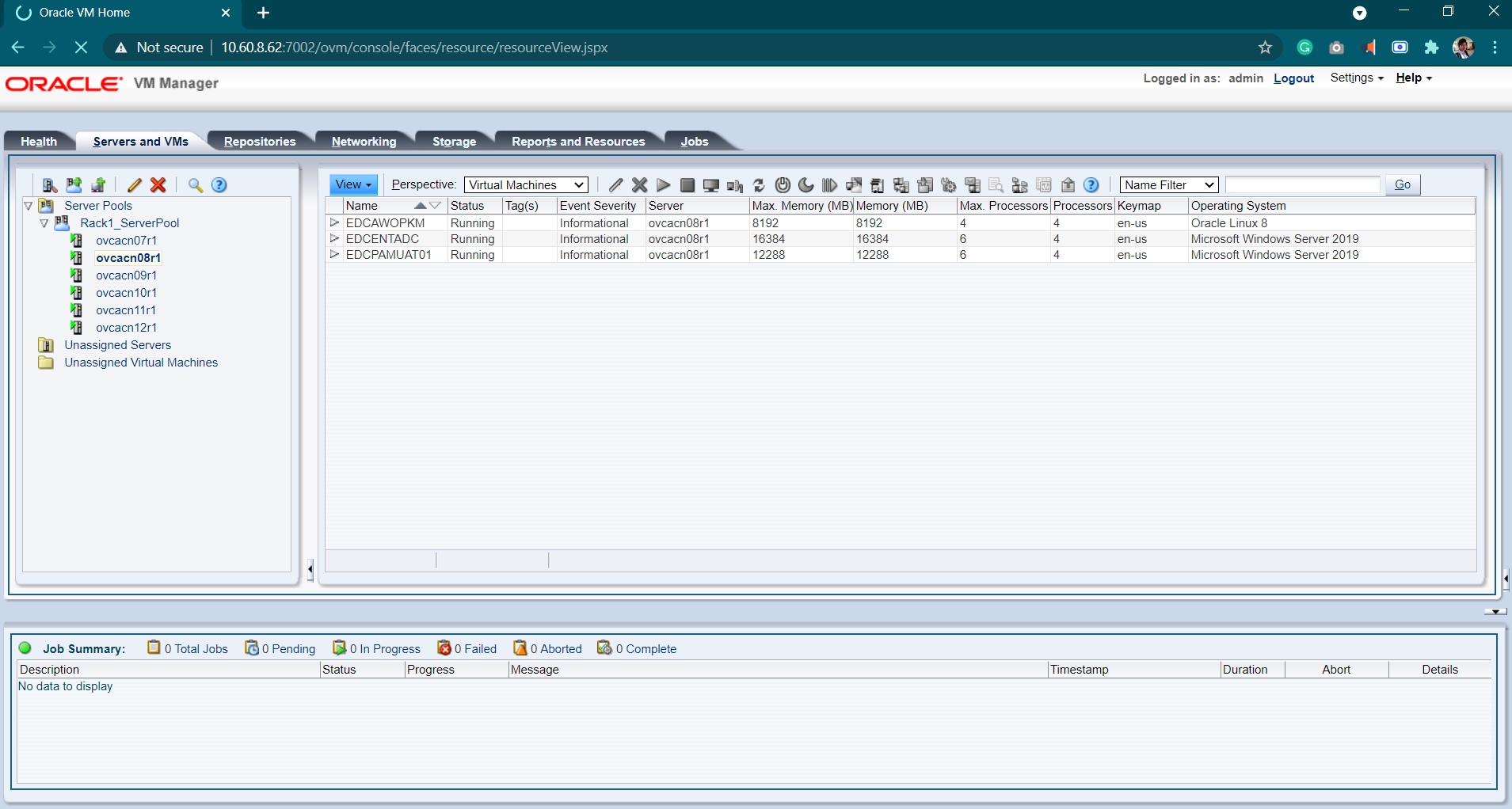
Task: Select server ovcacn12r1 in tree
Action: coord(126,328)
